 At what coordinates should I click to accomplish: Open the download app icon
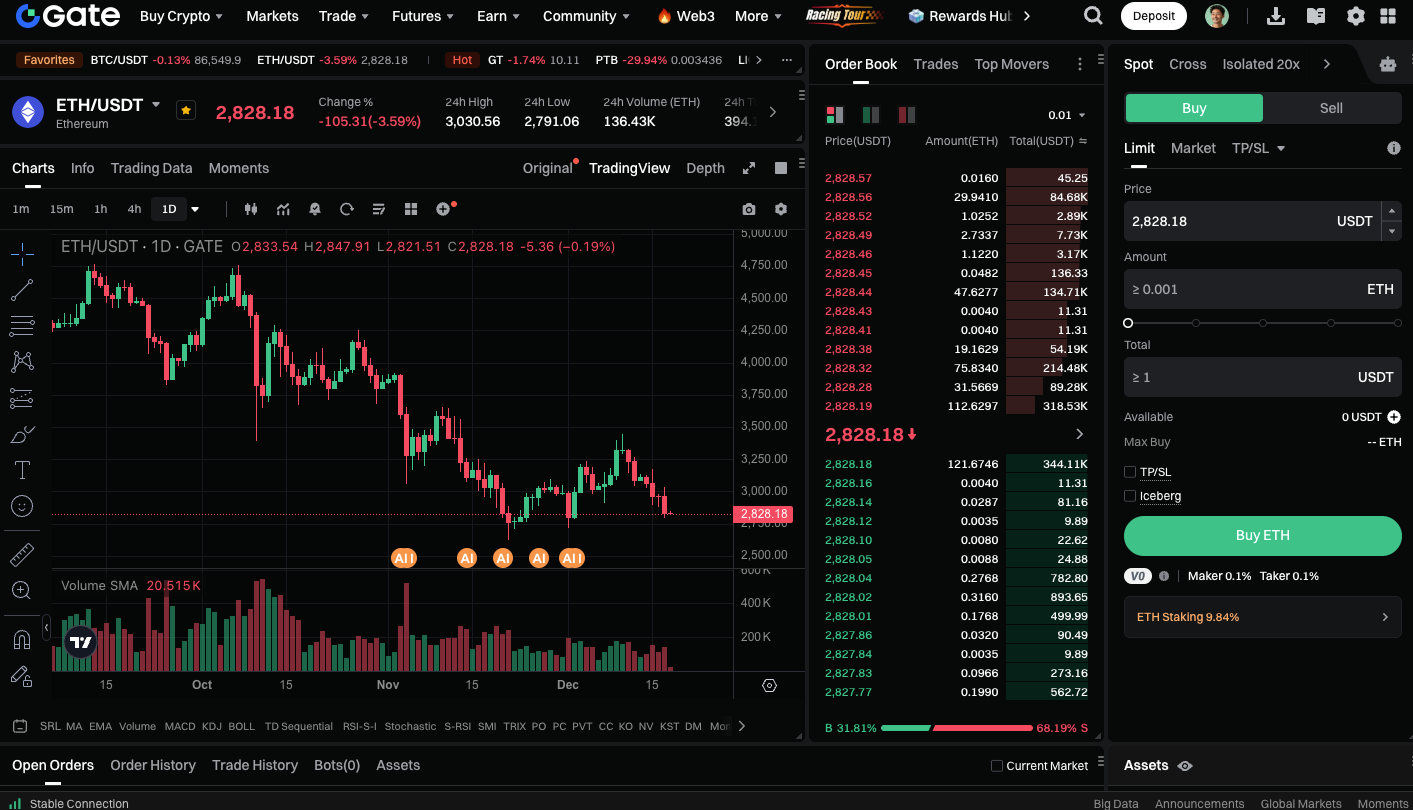click(1276, 16)
